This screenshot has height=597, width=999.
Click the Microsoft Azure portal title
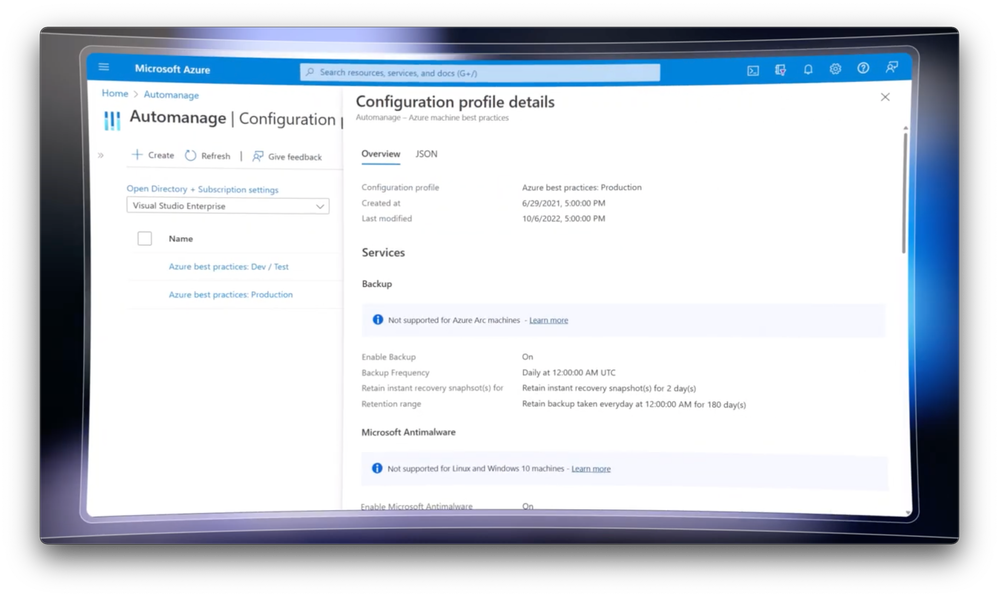(173, 69)
